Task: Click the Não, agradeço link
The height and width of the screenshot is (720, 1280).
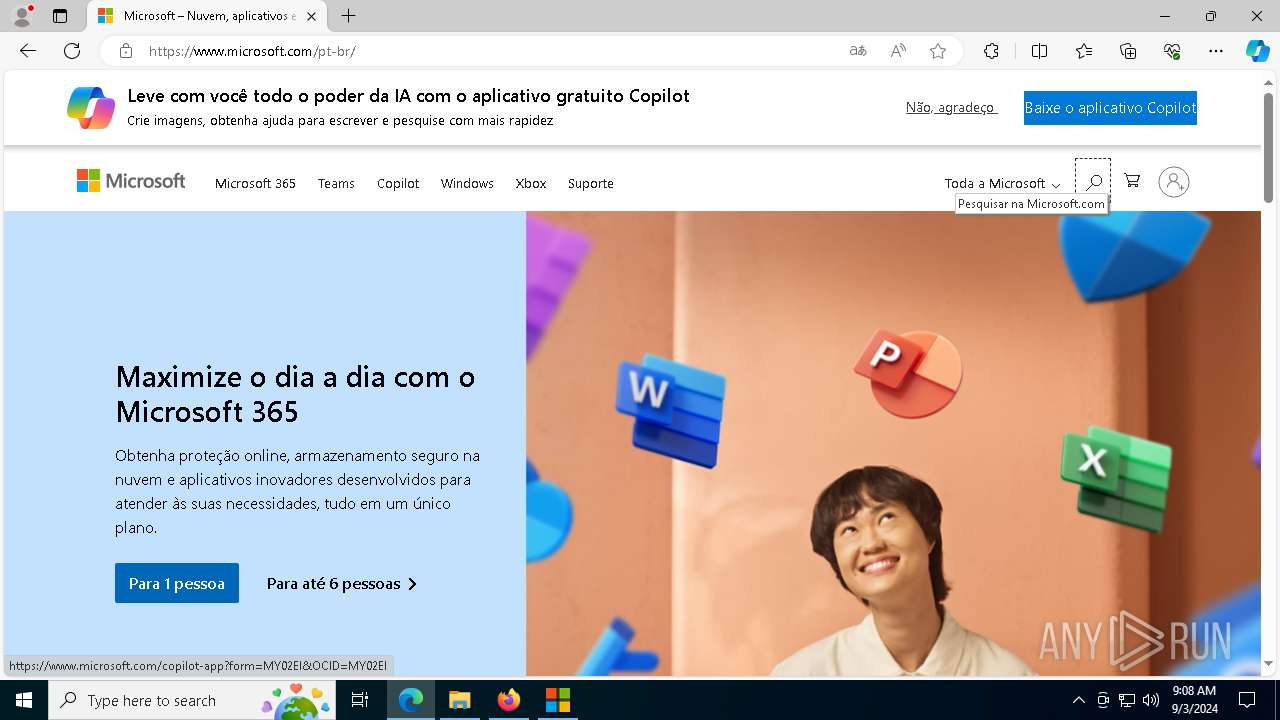Action: coord(951,107)
